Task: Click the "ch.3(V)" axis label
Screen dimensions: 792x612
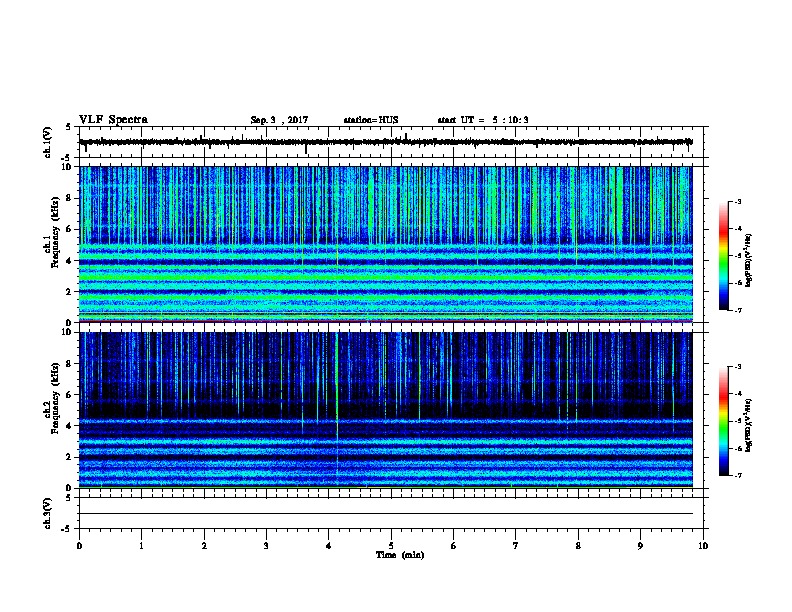Action: [47, 513]
